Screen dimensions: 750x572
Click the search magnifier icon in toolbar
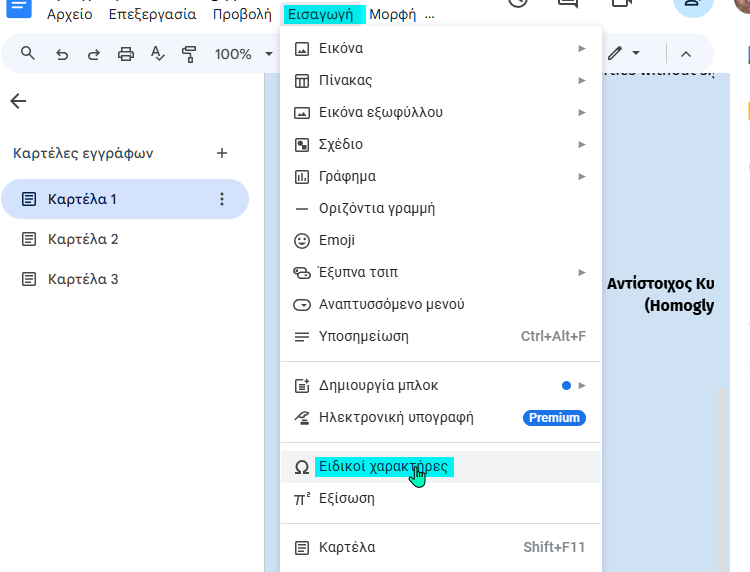tap(28, 54)
